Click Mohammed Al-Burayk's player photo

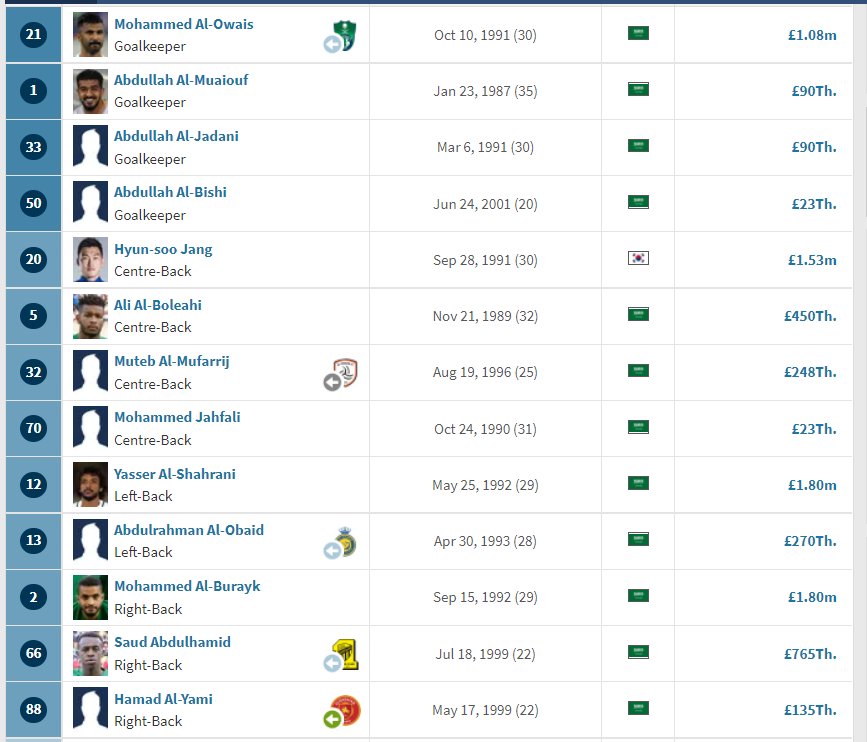[90, 597]
